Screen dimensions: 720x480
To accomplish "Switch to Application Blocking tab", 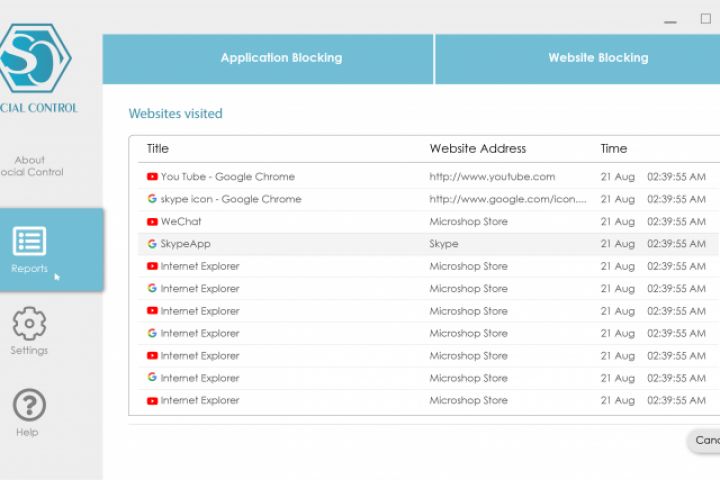I will click(281, 58).
